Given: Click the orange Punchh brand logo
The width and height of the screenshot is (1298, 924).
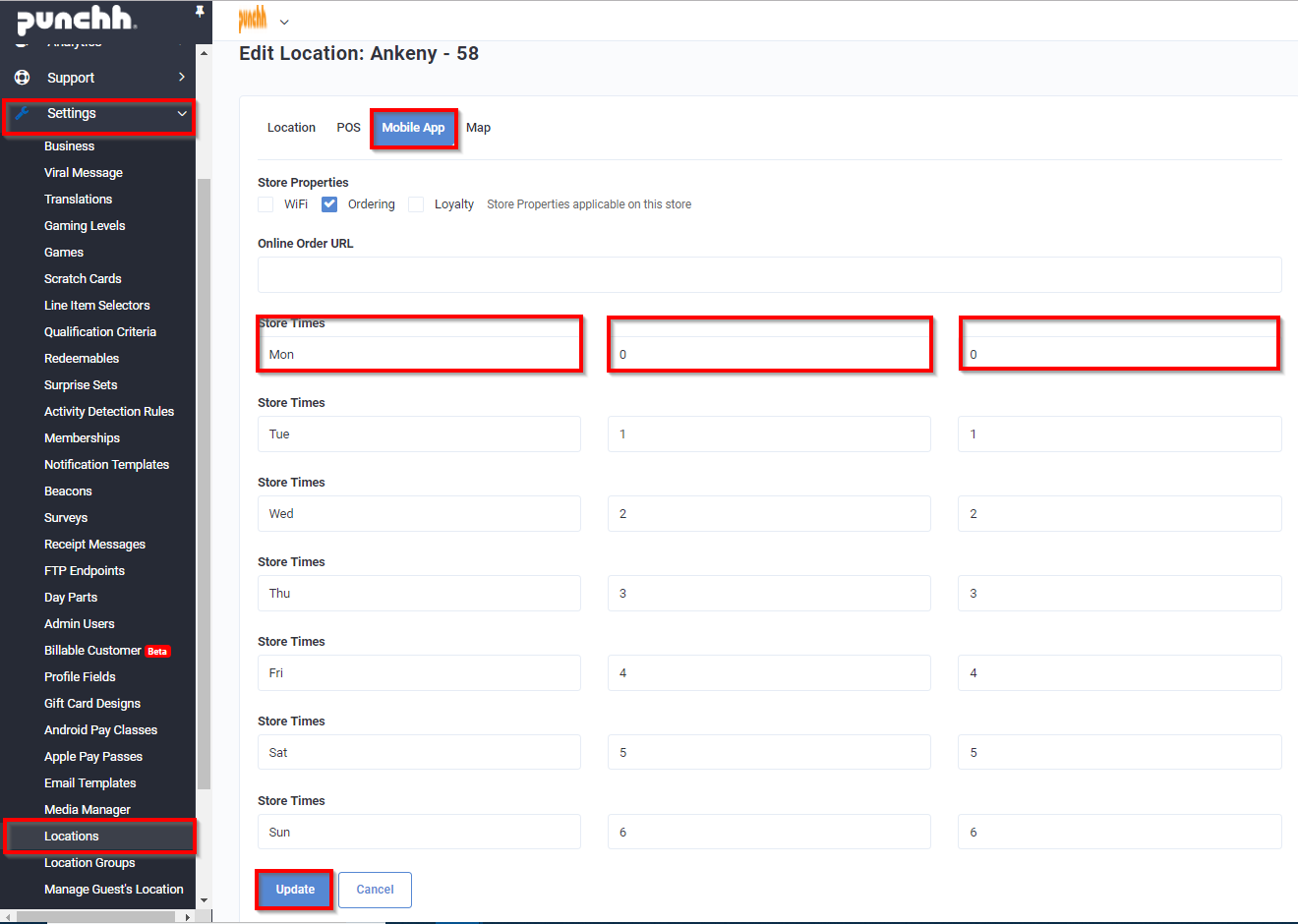Looking at the screenshot, I should [253, 19].
